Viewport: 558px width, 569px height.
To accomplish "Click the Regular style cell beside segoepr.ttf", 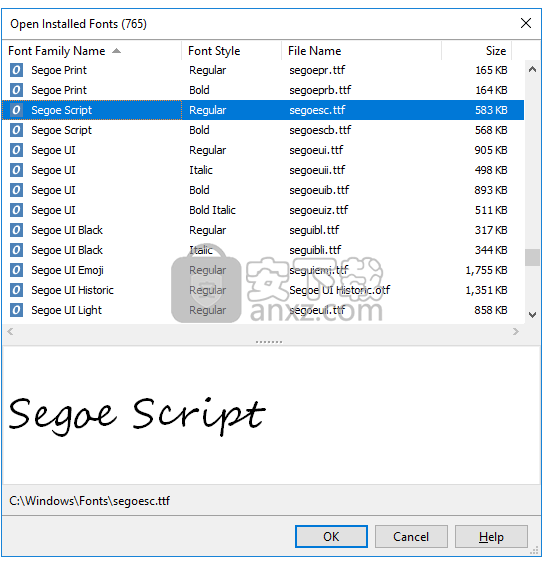I will click(208, 70).
